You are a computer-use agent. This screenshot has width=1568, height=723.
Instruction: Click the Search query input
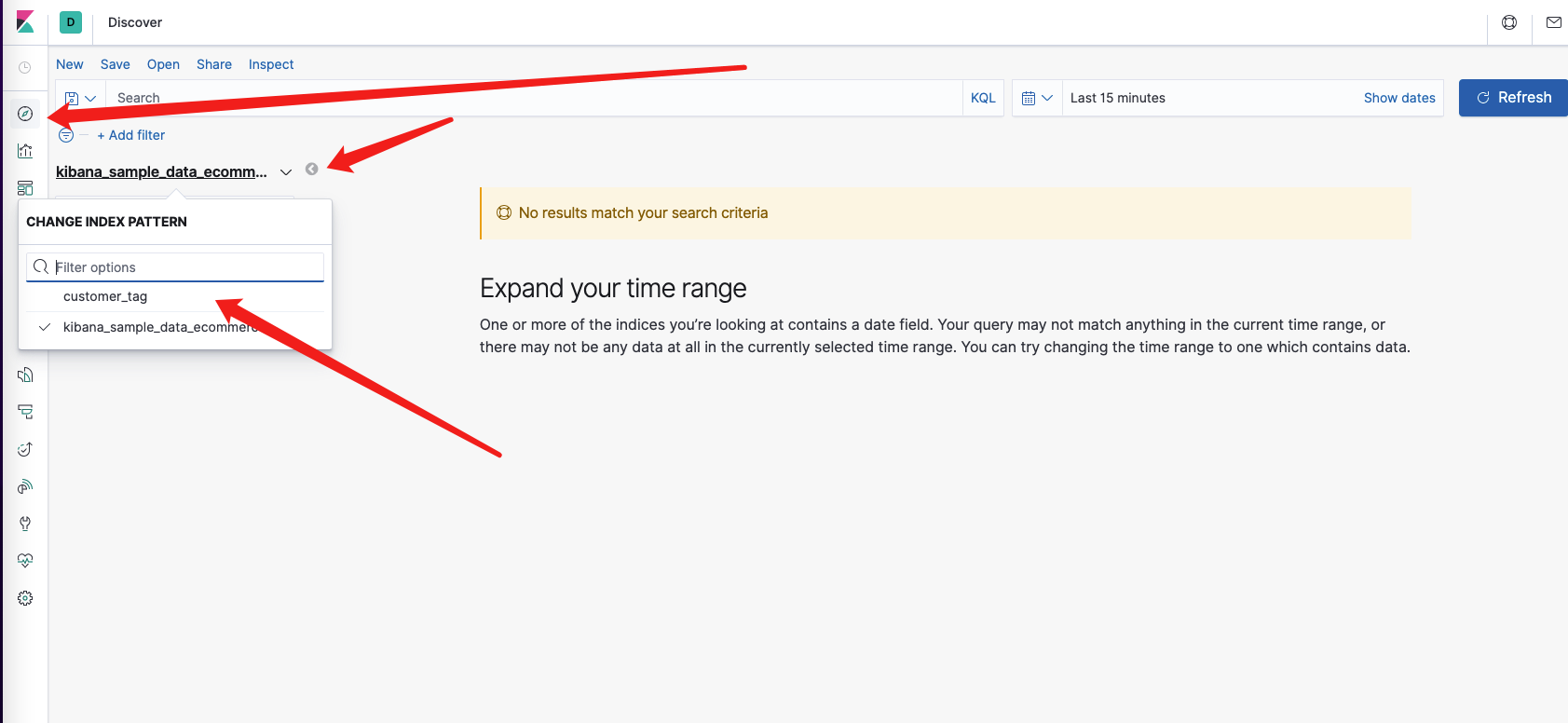[534, 98]
